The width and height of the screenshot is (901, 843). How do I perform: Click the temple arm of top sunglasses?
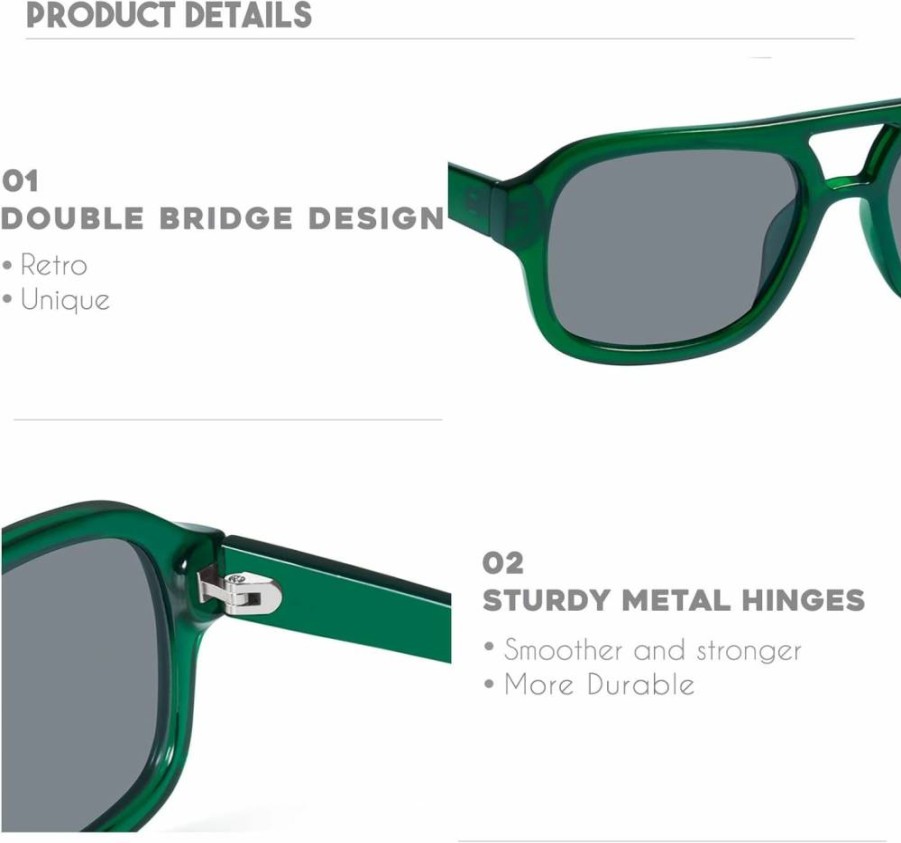click(473, 197)
